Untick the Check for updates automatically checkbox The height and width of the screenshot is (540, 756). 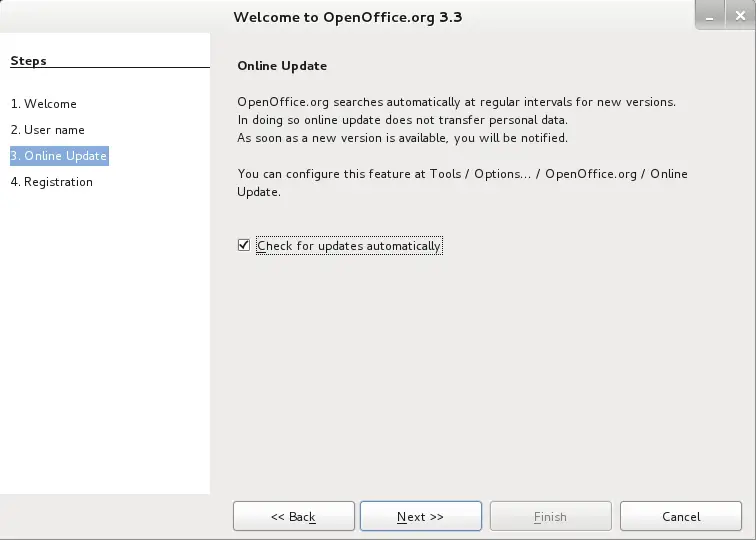tap(244, 245)
